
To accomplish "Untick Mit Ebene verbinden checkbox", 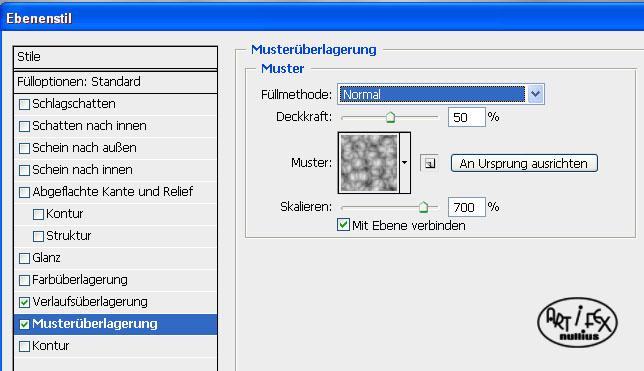I will point(343,225).
